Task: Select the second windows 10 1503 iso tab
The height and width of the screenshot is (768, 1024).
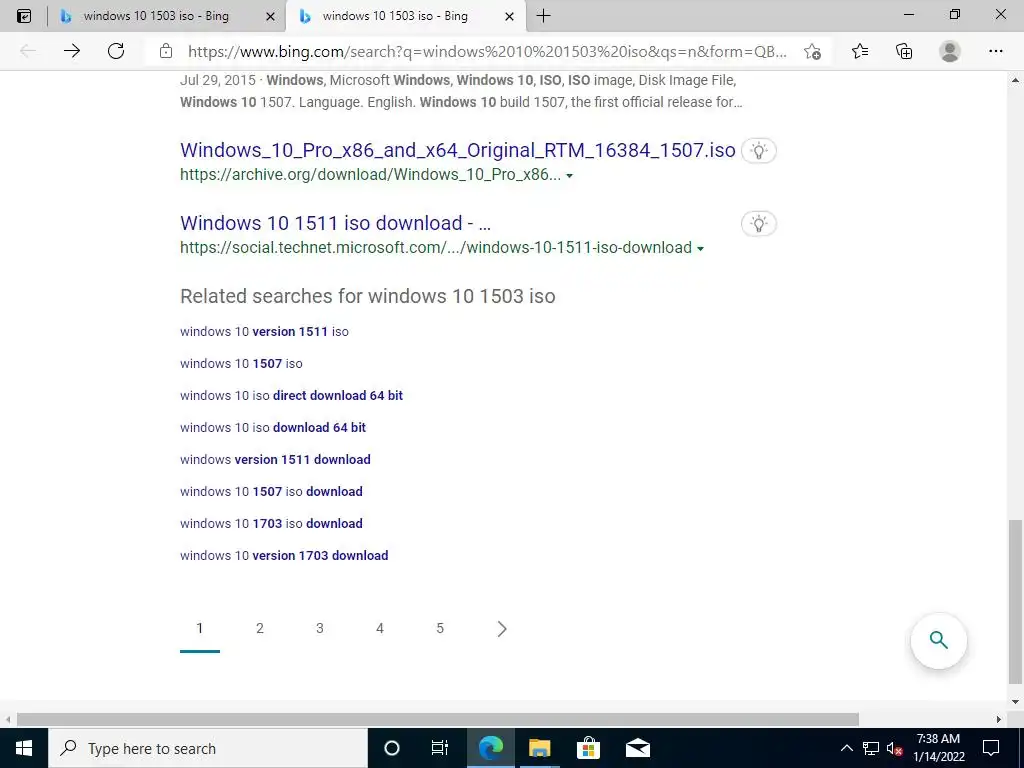Action: pos(394,16)
